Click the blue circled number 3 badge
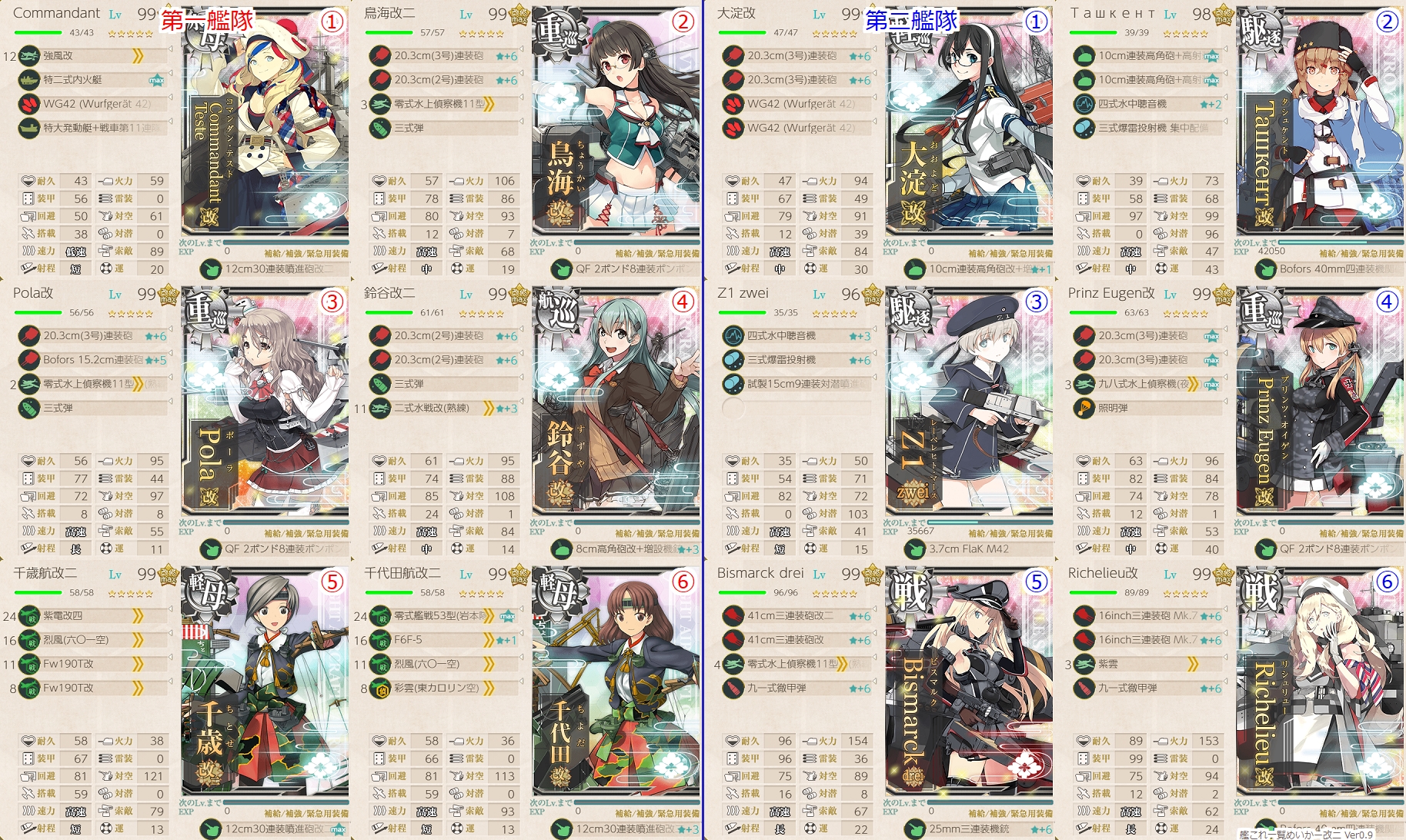This screenshot has height=840, width=1406. coord(1036,302)
